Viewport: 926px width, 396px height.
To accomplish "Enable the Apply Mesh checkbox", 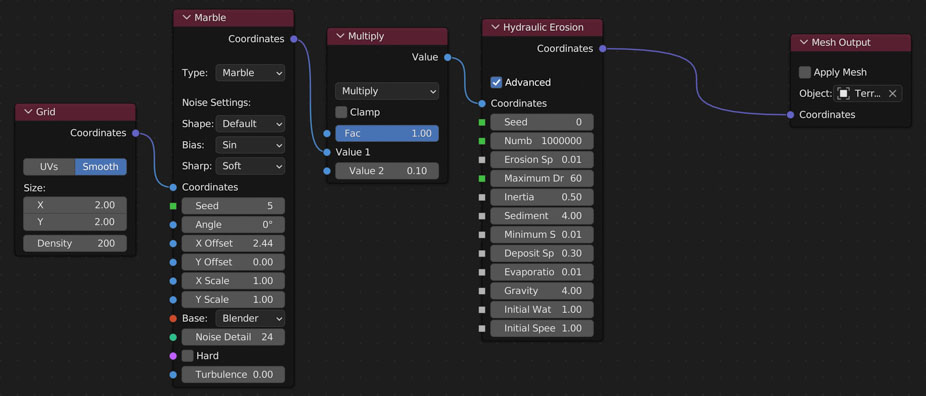I will click(805, 72).
